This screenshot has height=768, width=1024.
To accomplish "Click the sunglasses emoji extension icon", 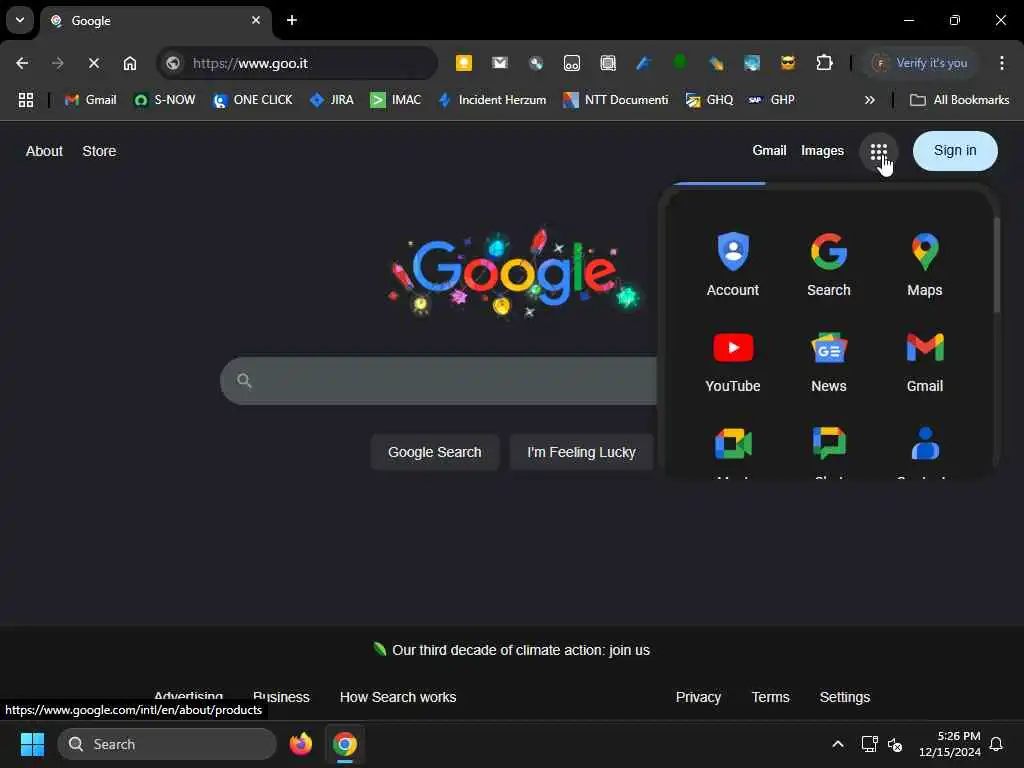I will pyautogui.click(x=788, y=63).
